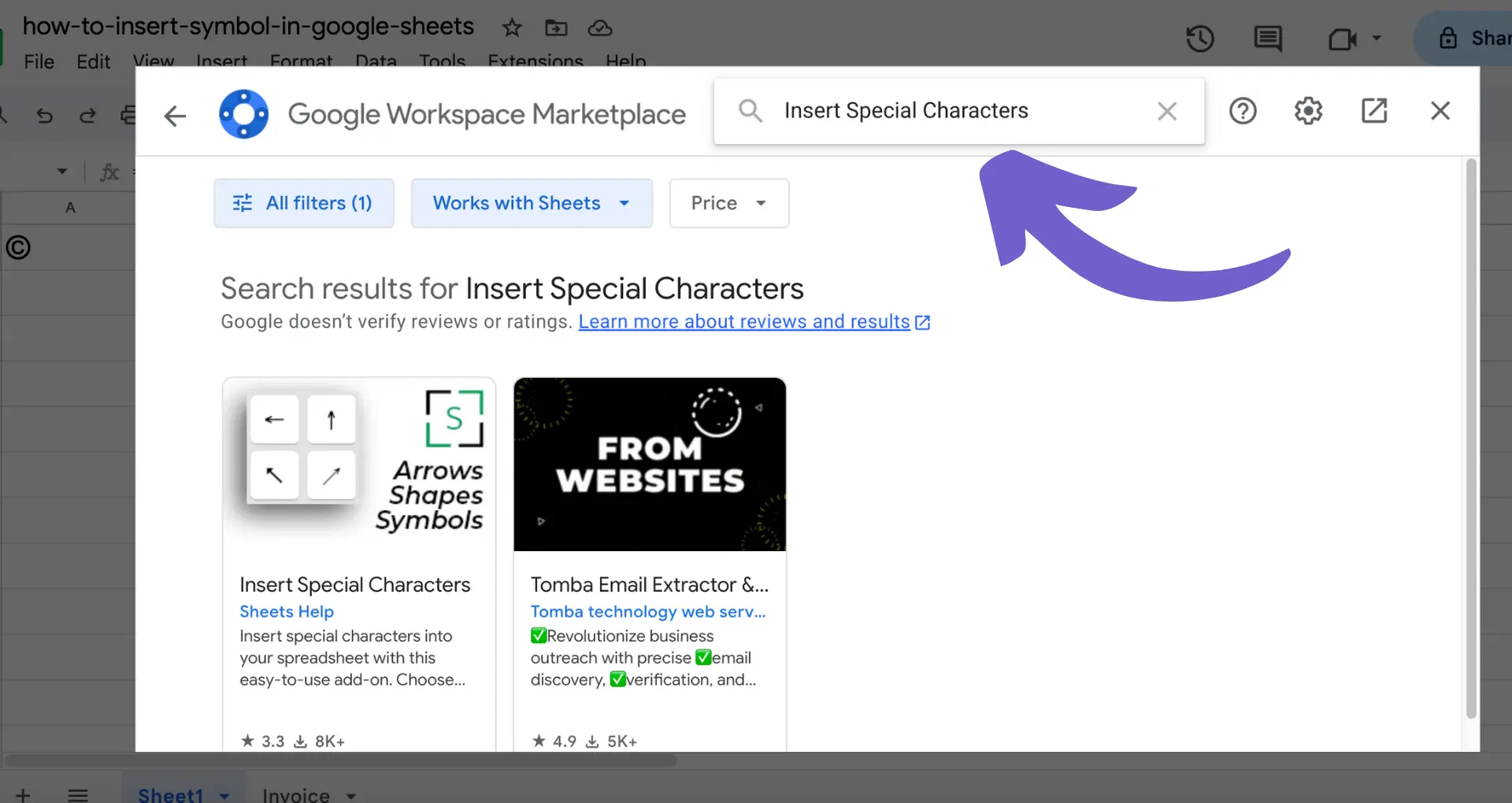Open the All filters (1) button
The width and height of the screenshot is (1512, 803).
(x=304, y=203)
